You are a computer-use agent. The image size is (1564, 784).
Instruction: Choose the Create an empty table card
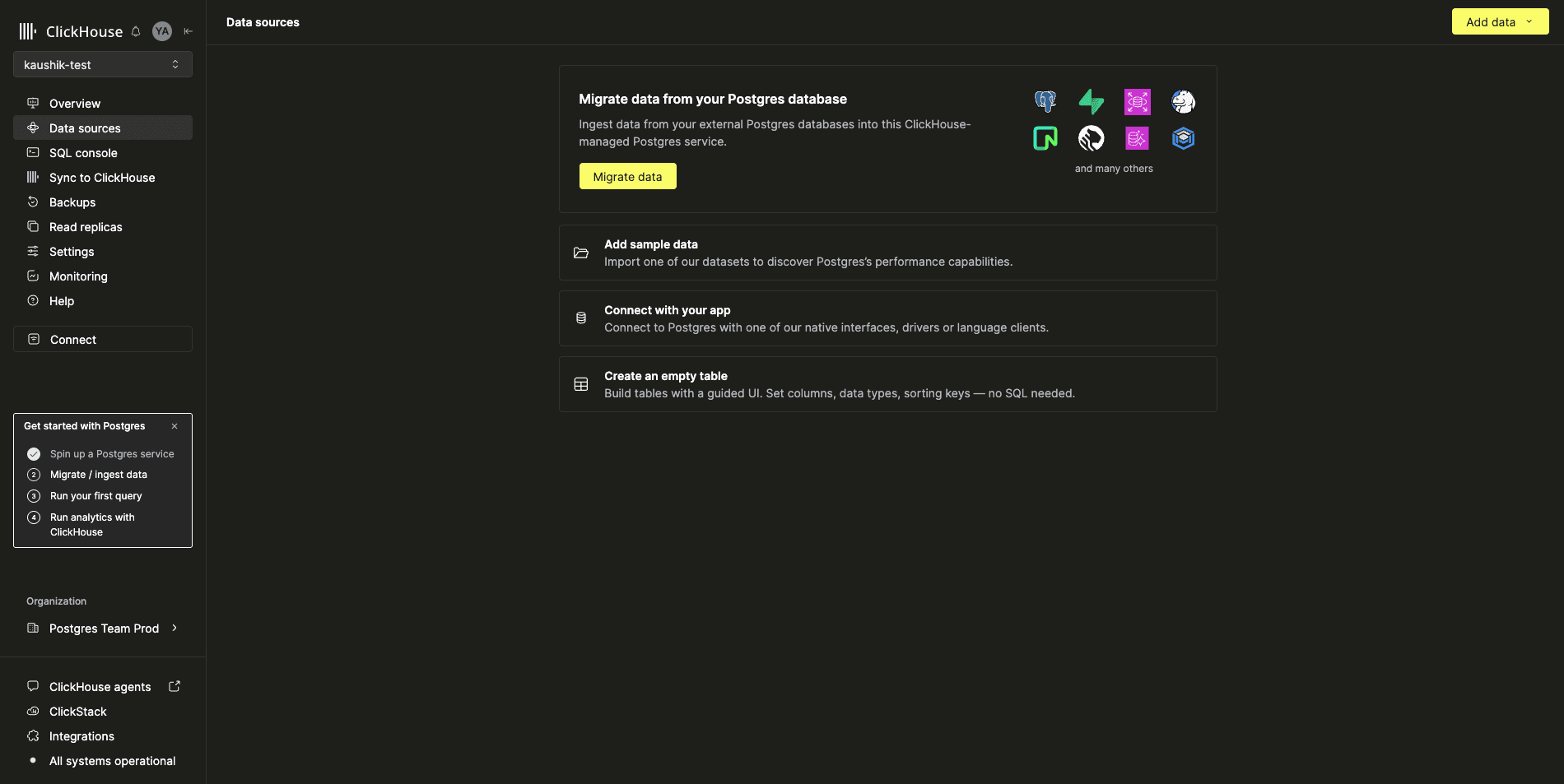point(887,384)
